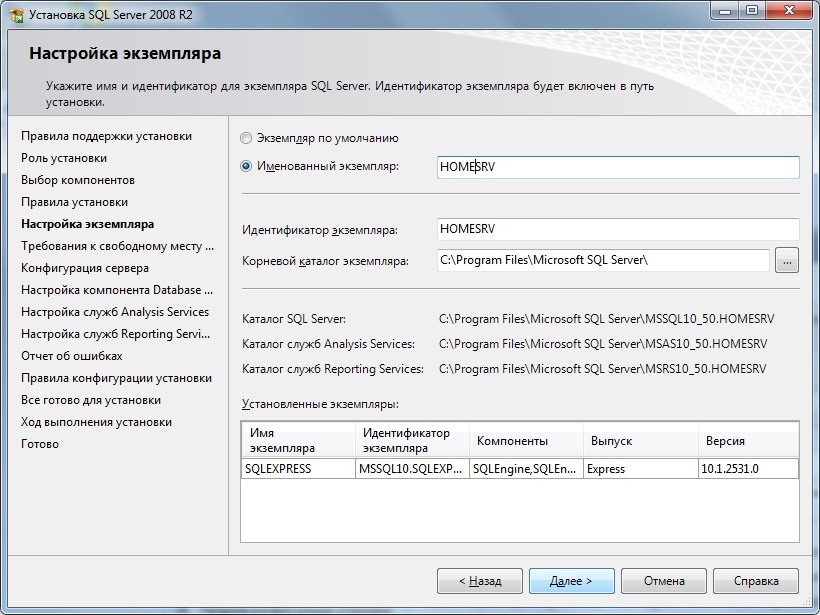Select step Настройка служб Analysis Services
Image resolution: width=820 pixels, height=615 pixels.
115,312
